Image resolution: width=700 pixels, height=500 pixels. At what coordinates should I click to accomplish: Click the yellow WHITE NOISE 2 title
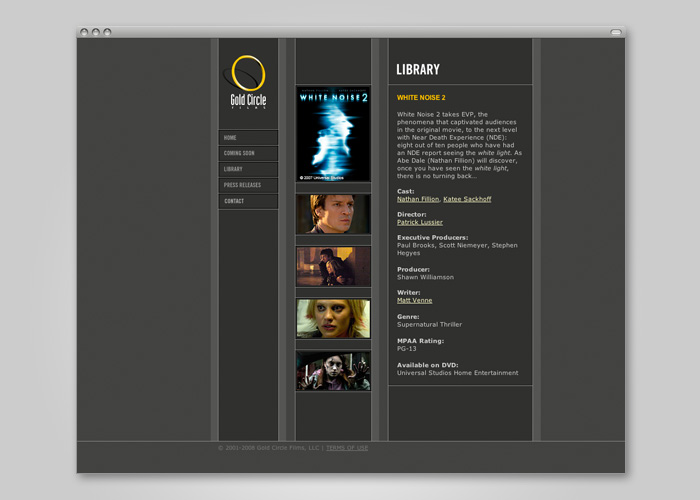click(x=421, y=97)
